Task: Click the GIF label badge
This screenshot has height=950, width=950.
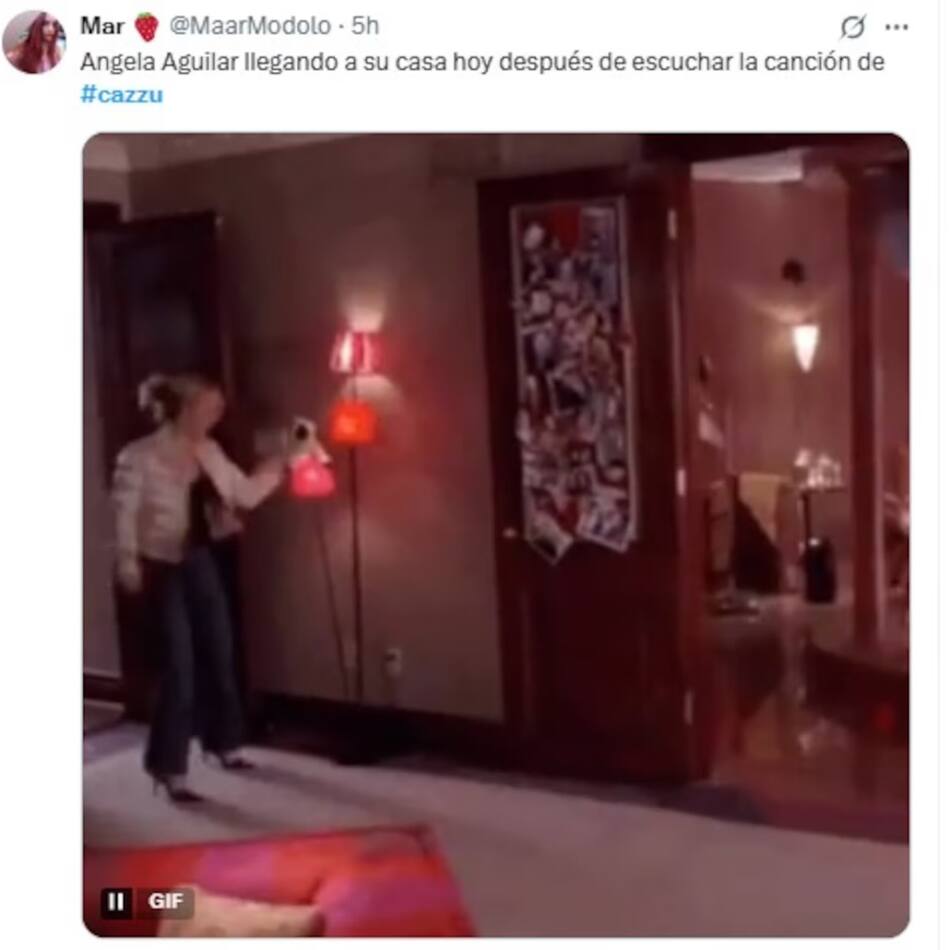Action: (165, 902)
